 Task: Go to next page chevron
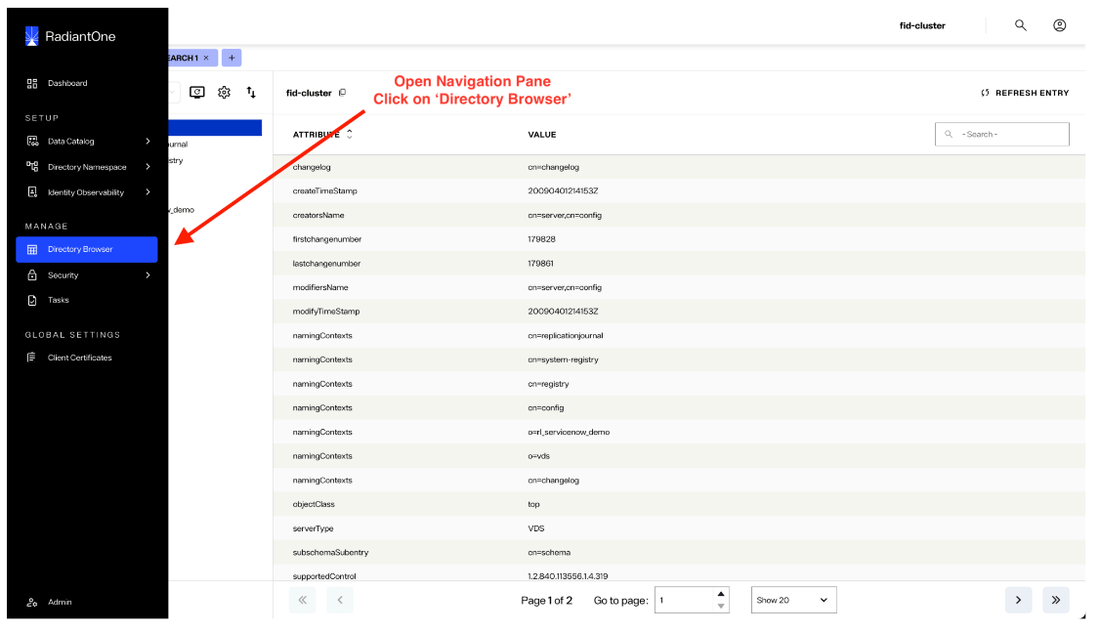coord(1018,600)
